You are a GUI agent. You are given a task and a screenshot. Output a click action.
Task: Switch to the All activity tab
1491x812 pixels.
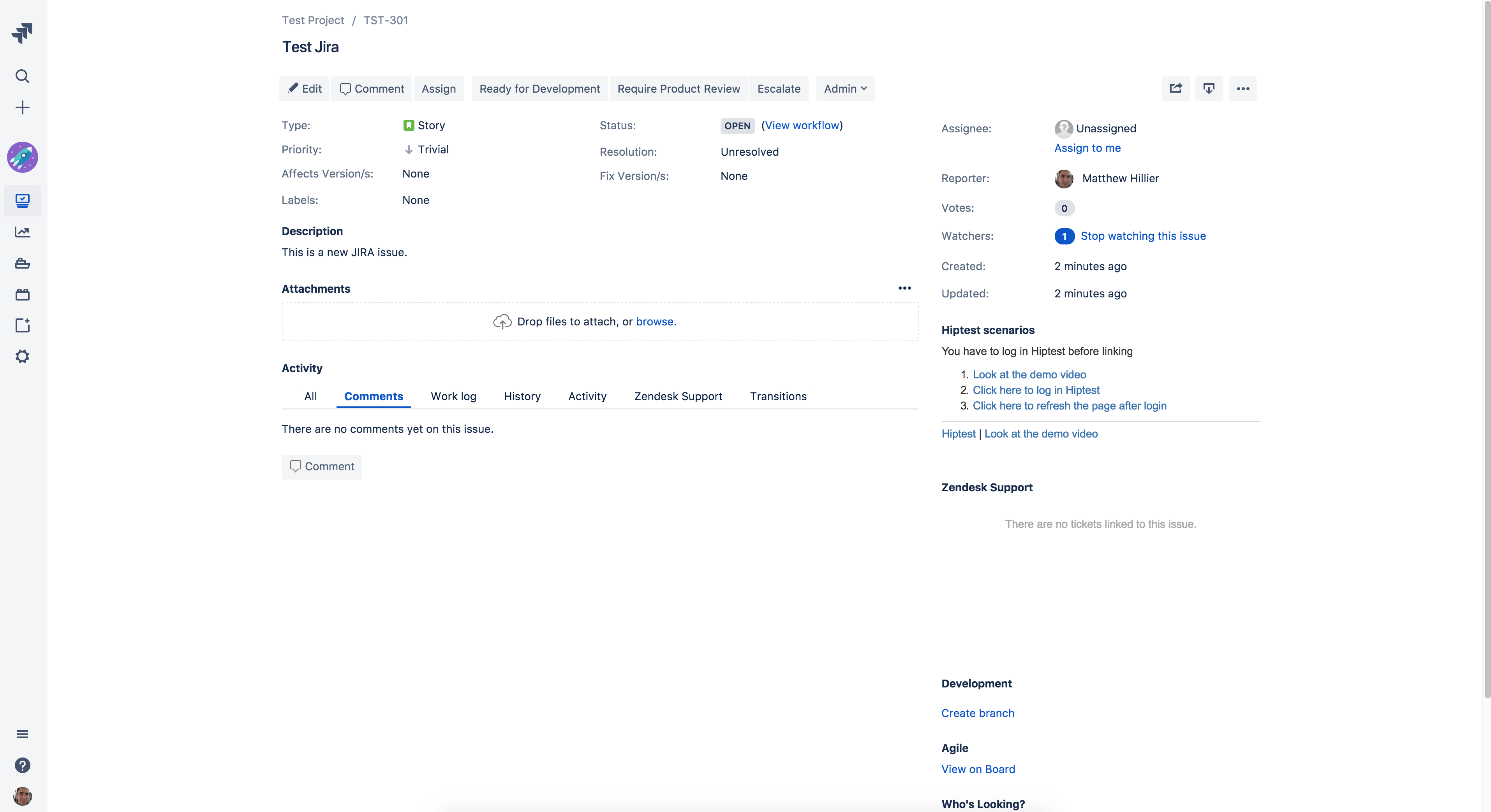pyautogui.click(x=310, y=396)
